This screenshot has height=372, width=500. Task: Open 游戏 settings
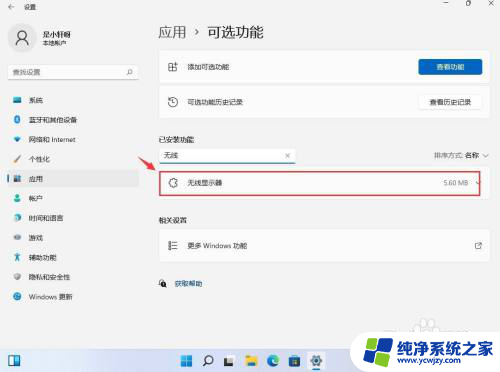pos(73,238)
